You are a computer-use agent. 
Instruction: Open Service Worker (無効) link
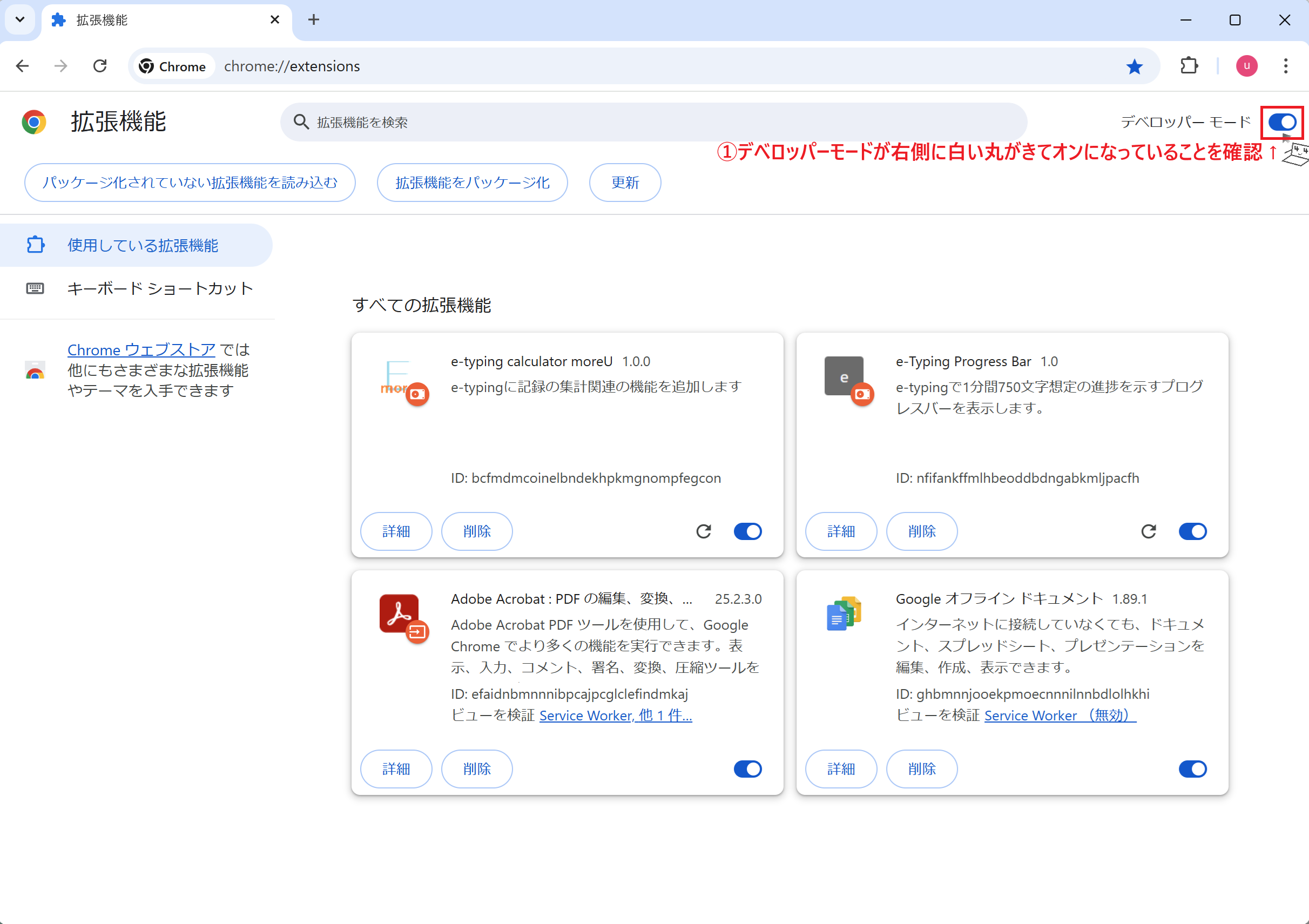click(1061, 716)
